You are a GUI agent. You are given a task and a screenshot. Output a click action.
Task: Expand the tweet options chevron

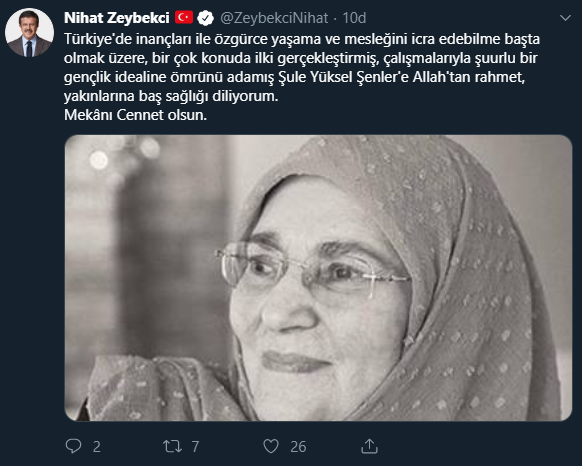pos(565,17)
